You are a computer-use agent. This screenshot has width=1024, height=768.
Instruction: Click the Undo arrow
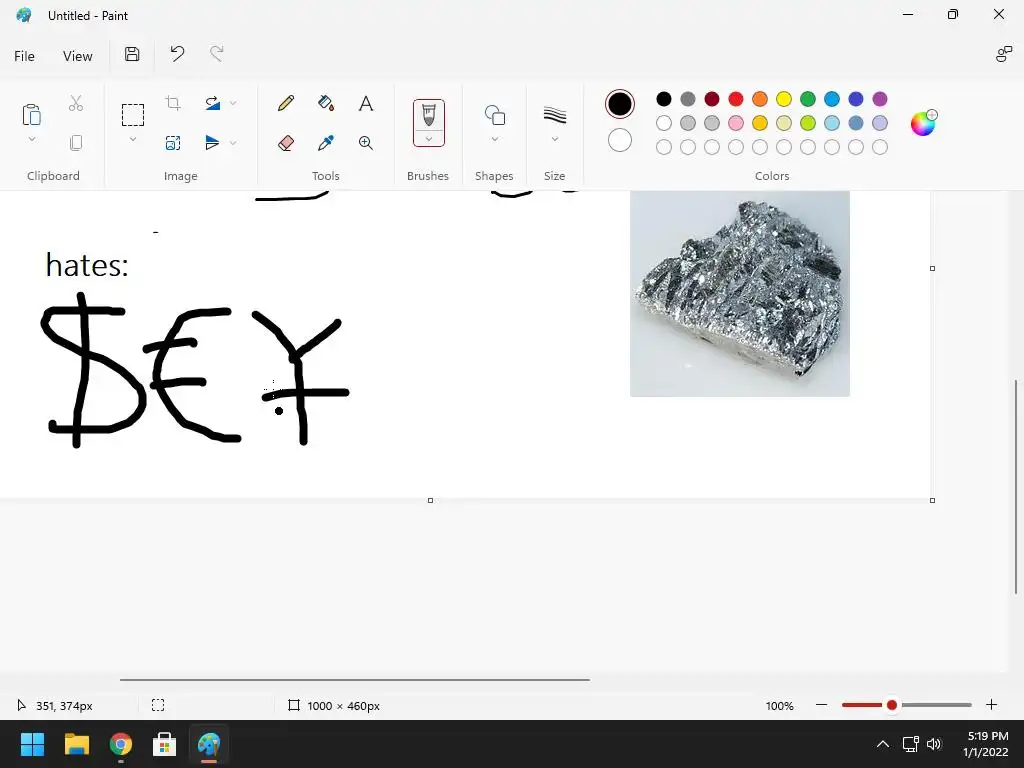coord(177,54)
